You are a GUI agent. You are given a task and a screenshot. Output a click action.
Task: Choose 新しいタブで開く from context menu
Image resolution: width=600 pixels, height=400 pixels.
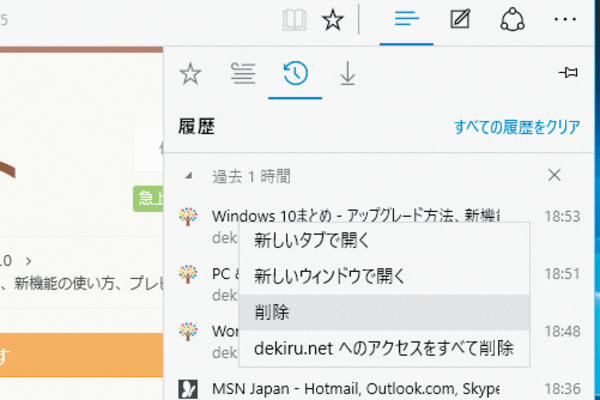384,240
